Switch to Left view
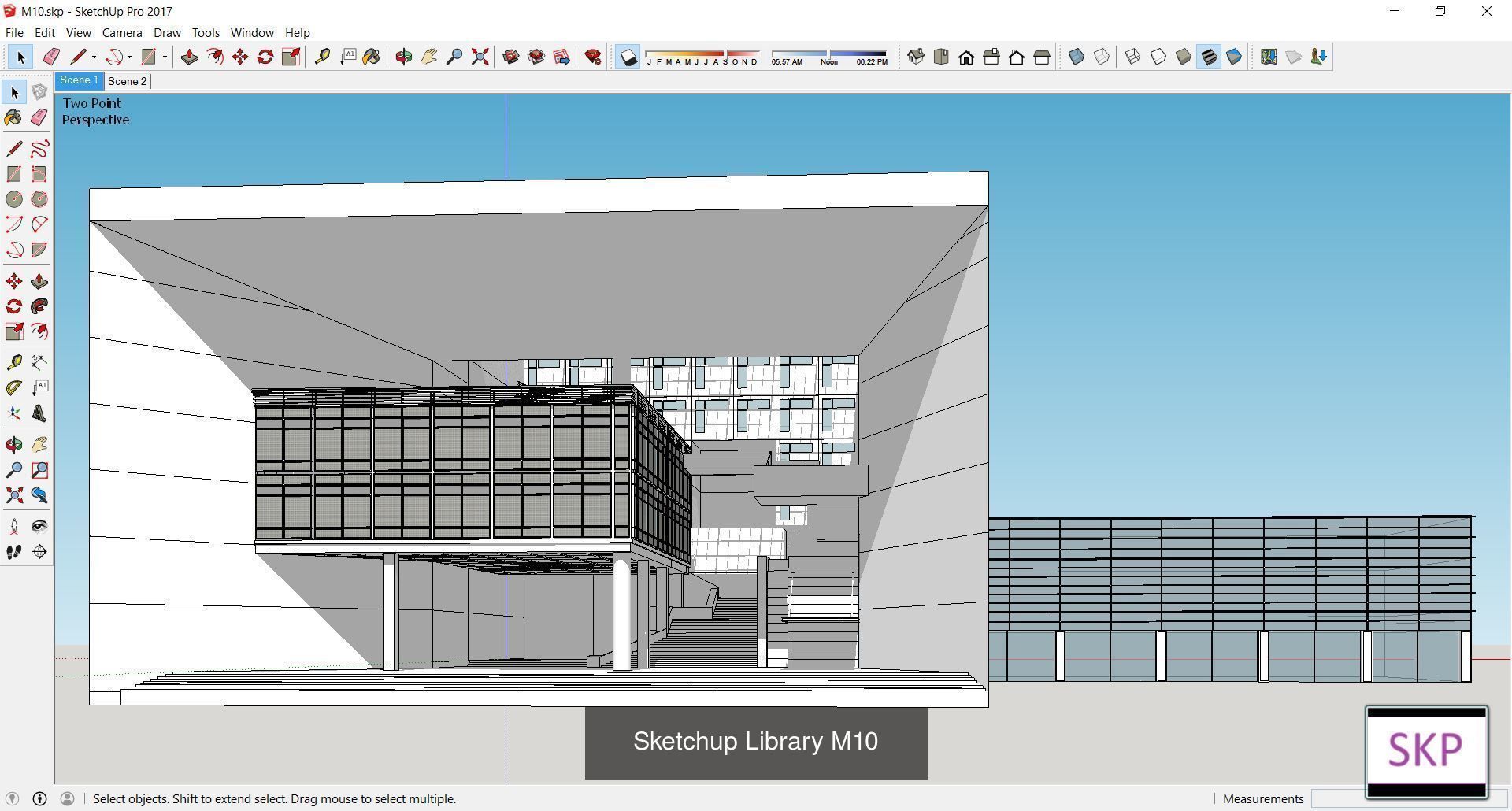The width and height of the screenshot is (1512, 811). click(x=1042, y=57)
